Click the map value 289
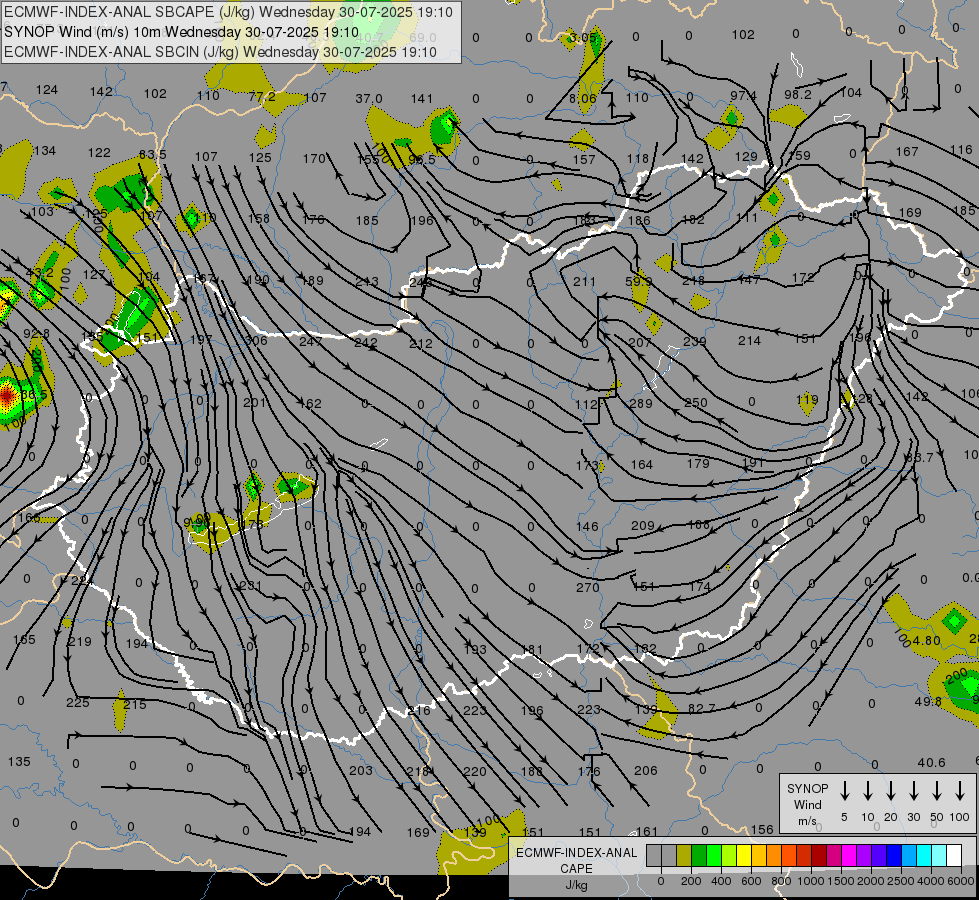The image size is (979, 900). pos(641,403)
